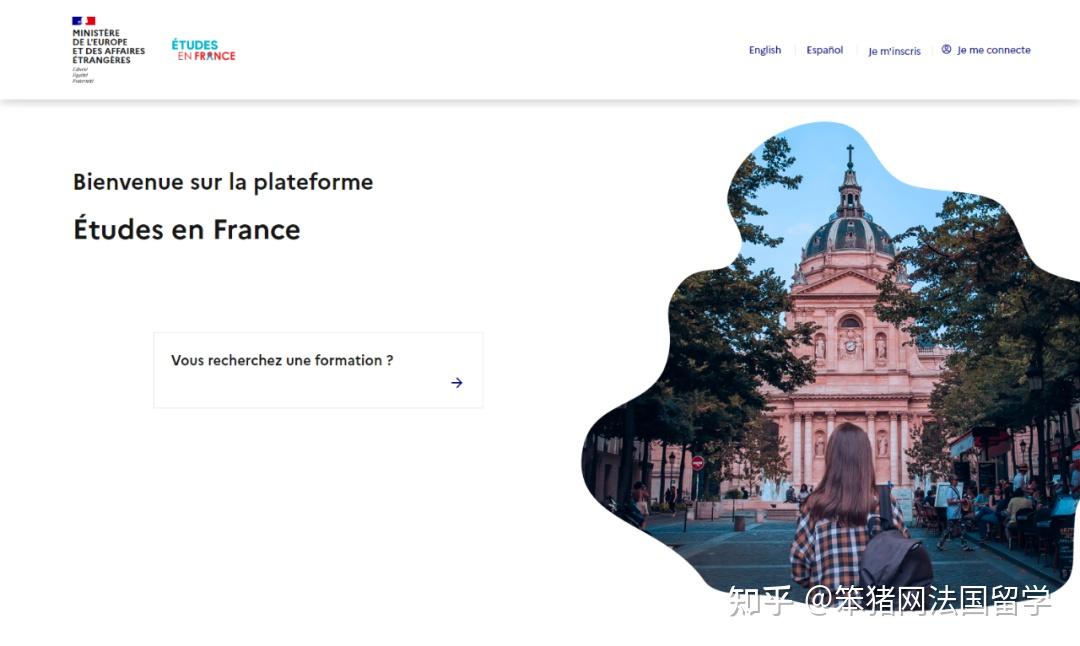Viewport: 1080px width, 646px height.
Task: Open registration via "Je m'inscris"
Action: 893,50
